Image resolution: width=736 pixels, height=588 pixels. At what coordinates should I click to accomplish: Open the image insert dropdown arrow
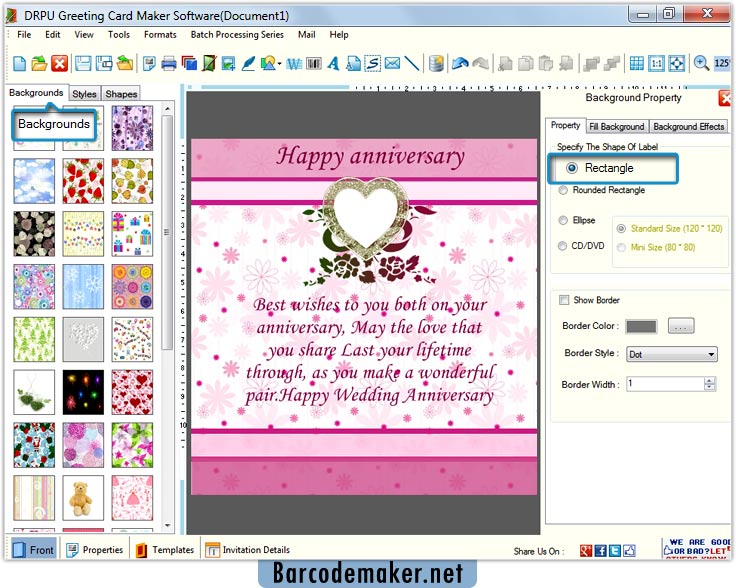click(x=279, y=64)
